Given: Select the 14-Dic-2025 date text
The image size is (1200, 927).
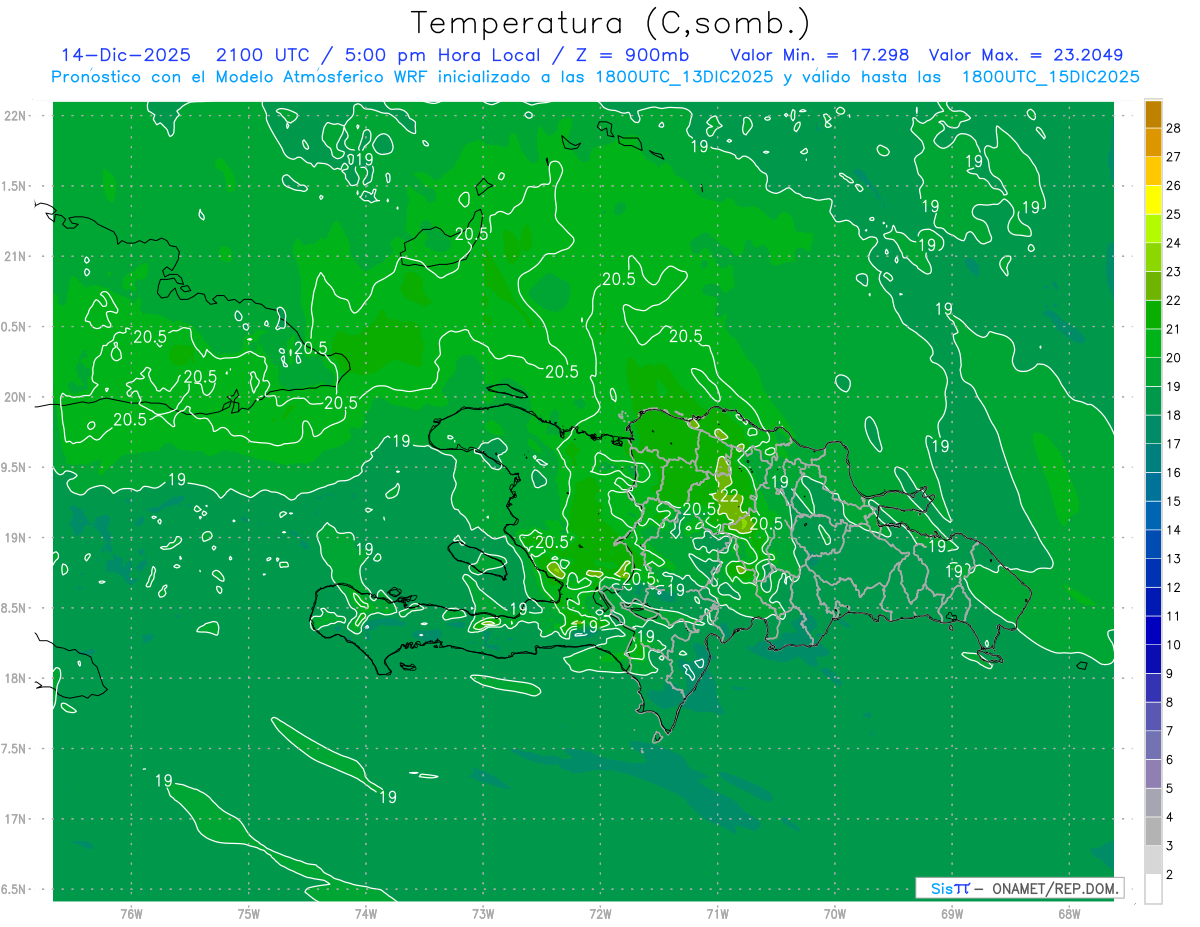Looking at the screenshot, I should (x=125, y=55).
